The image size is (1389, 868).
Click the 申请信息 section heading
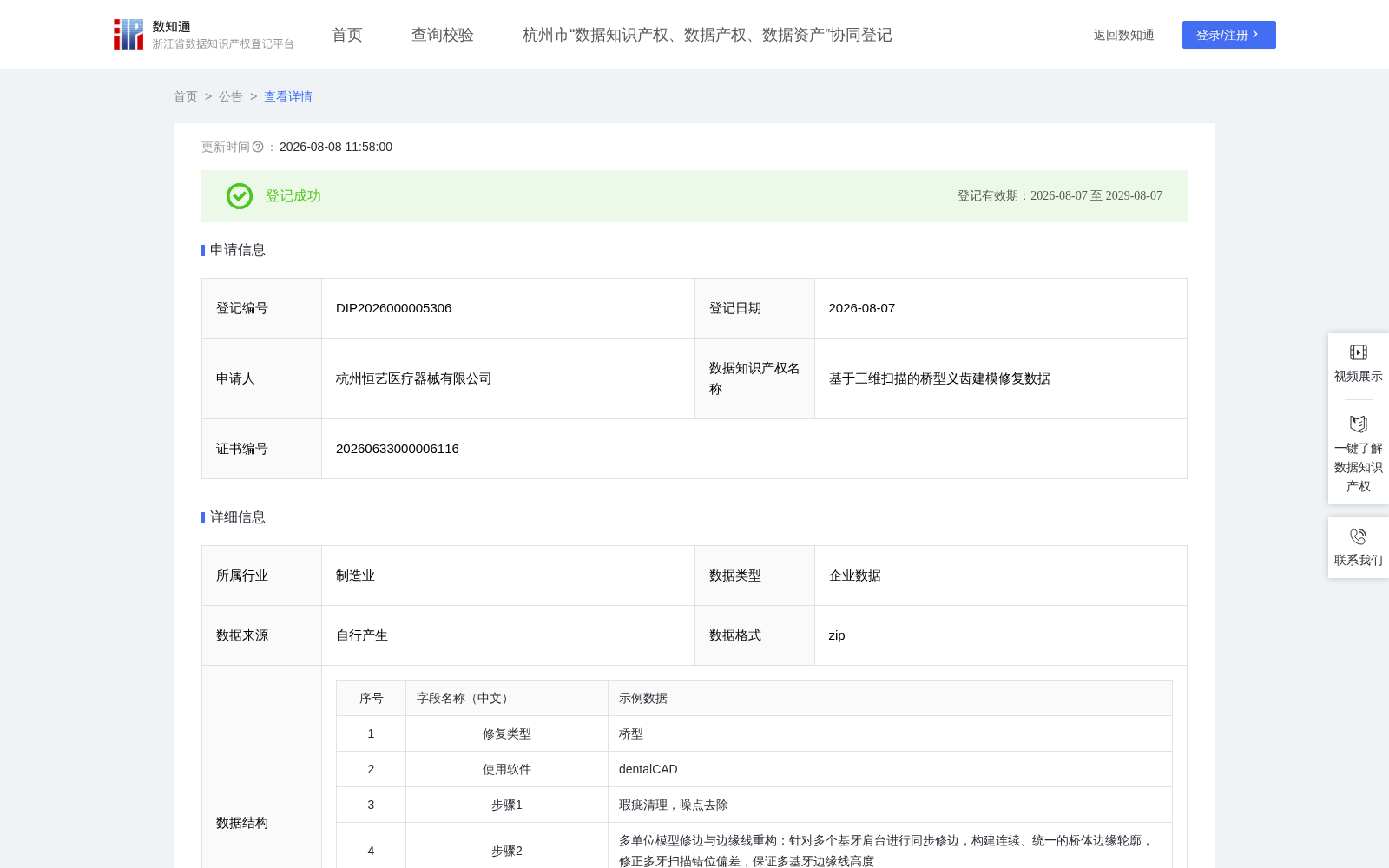238,250
